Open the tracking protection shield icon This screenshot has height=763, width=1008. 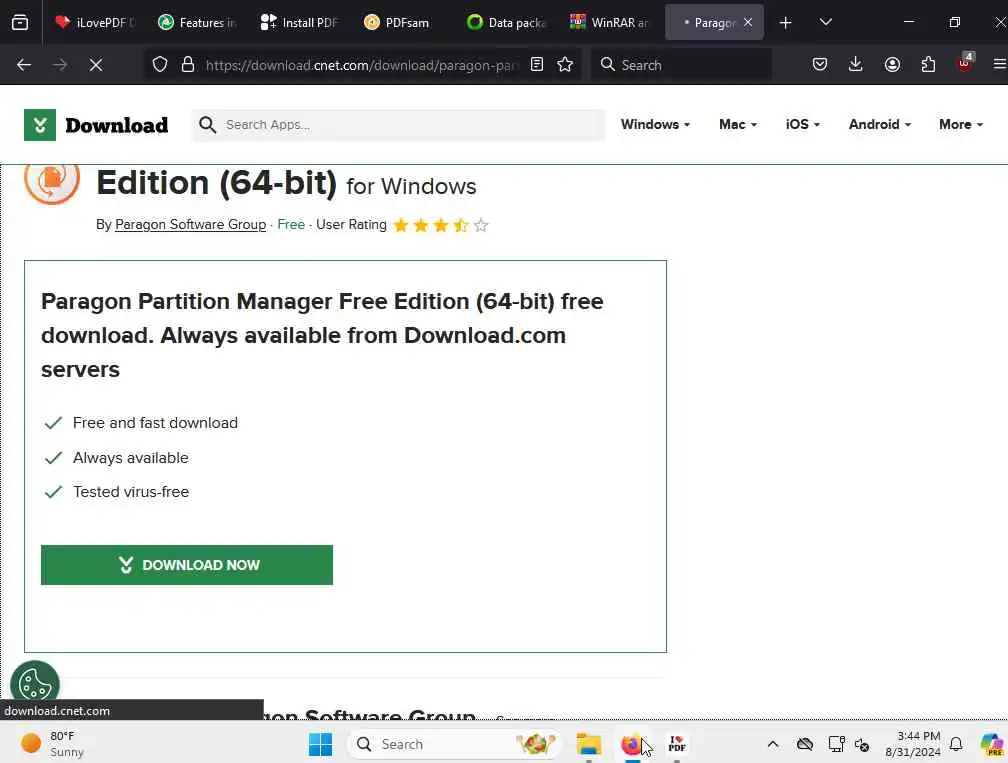(159, 64)
